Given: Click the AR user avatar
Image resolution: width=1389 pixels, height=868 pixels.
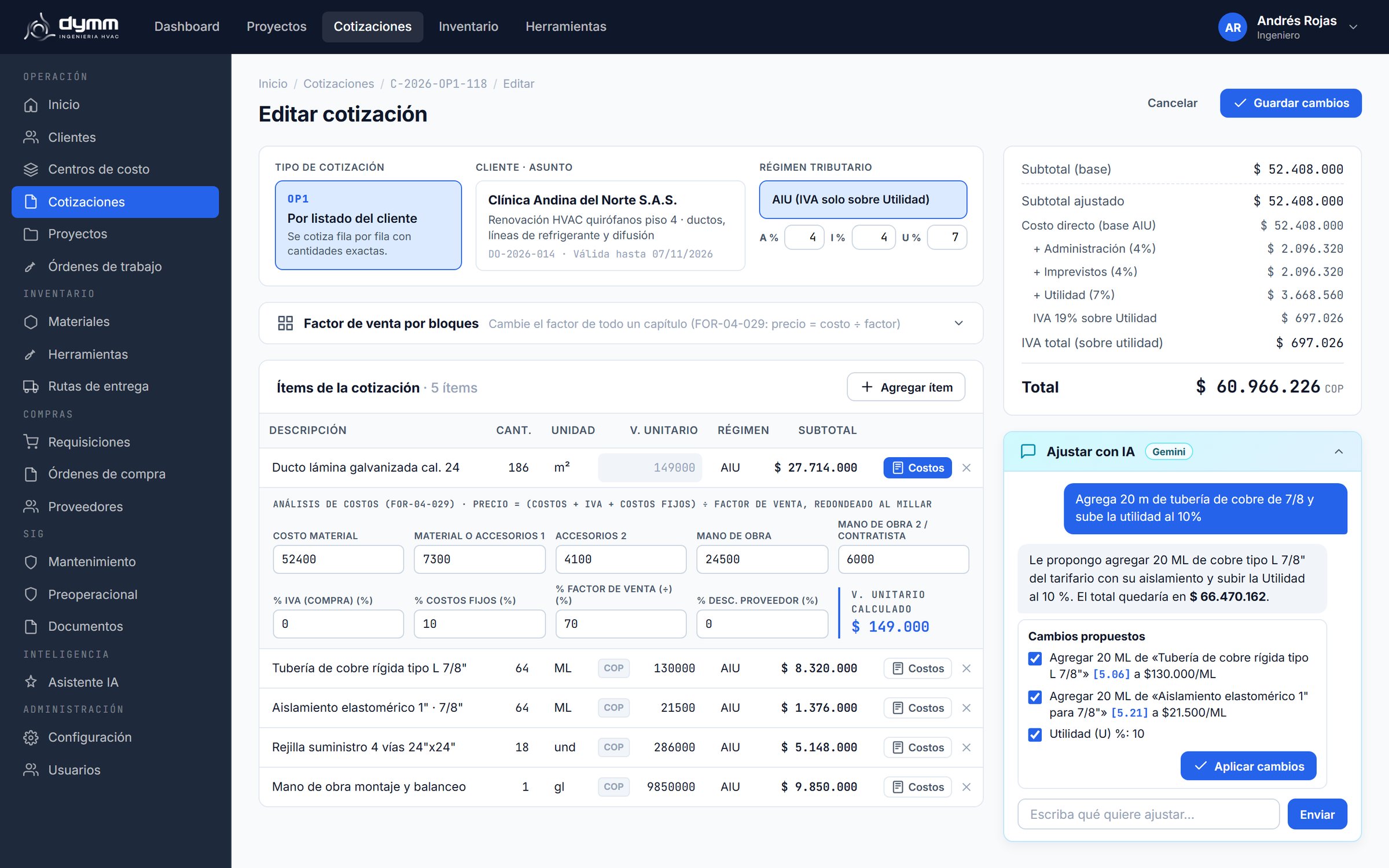Looking at the screenshot, I should (1233, 27).
